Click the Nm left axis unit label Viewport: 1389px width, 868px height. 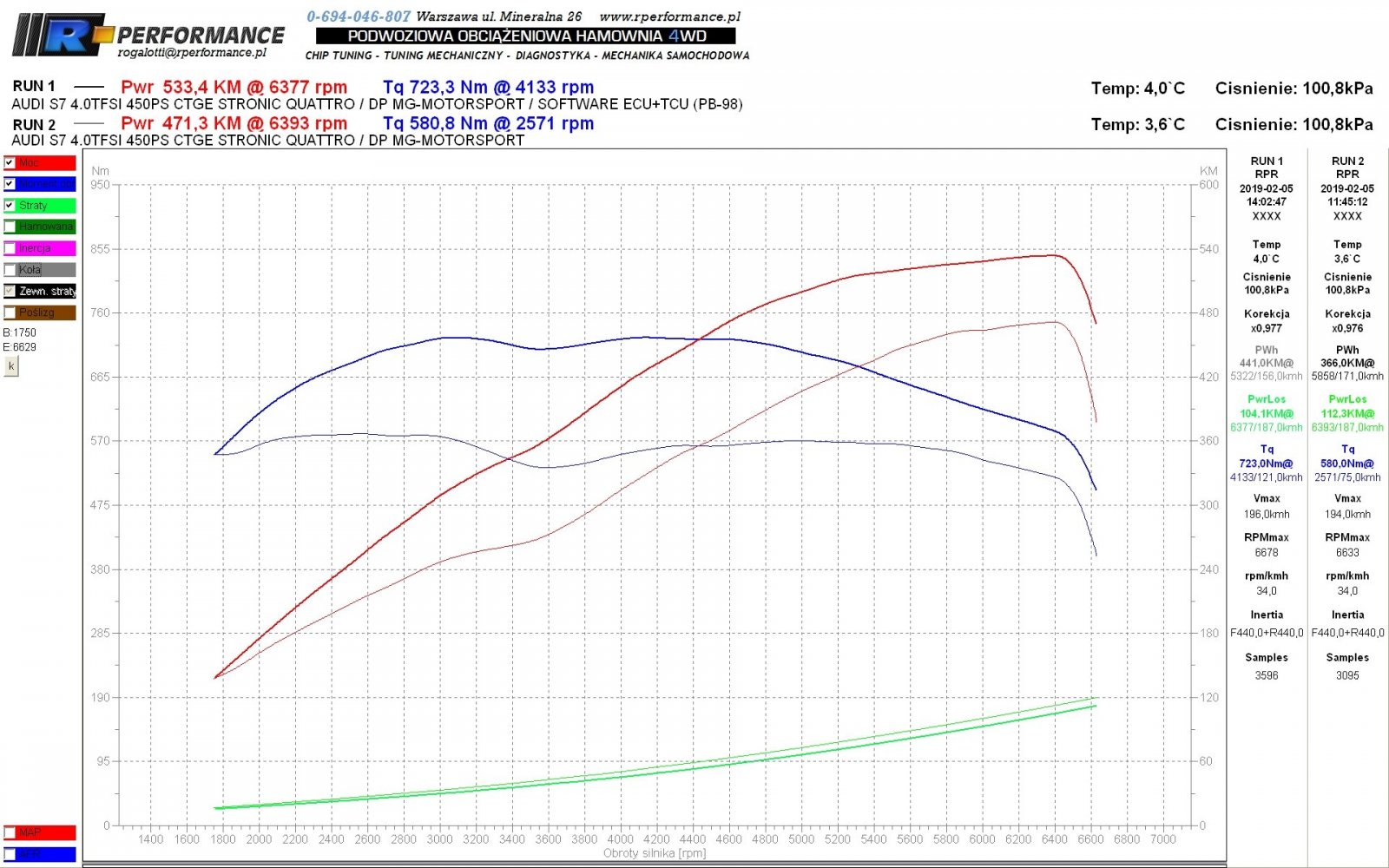tap(100, 171)
